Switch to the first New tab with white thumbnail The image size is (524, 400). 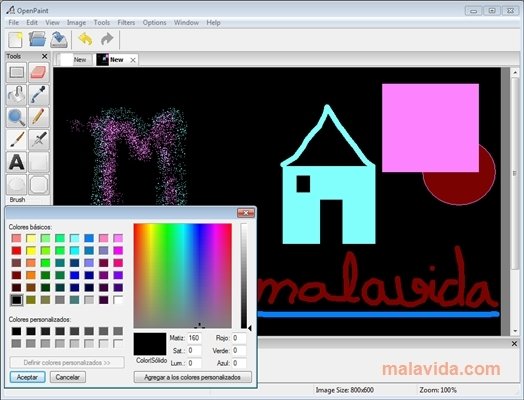pyautogui.click(x=74, y=60)
